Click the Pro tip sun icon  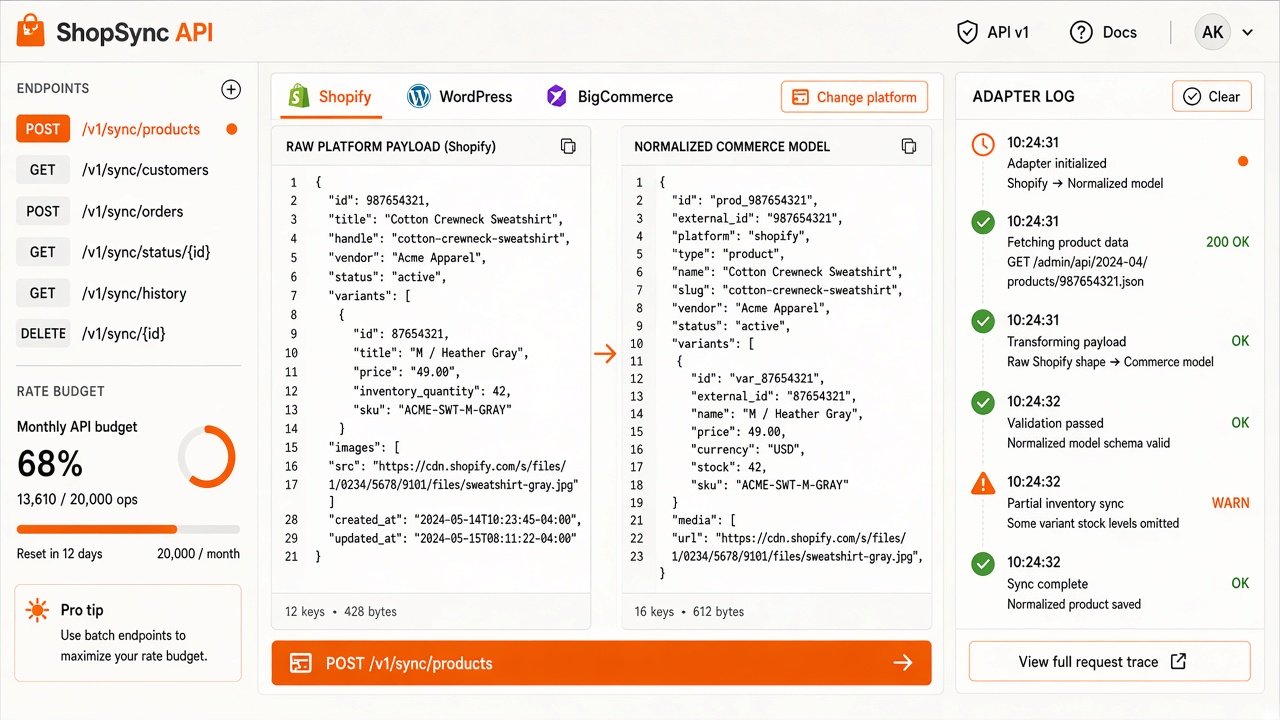tap(38, 610)
